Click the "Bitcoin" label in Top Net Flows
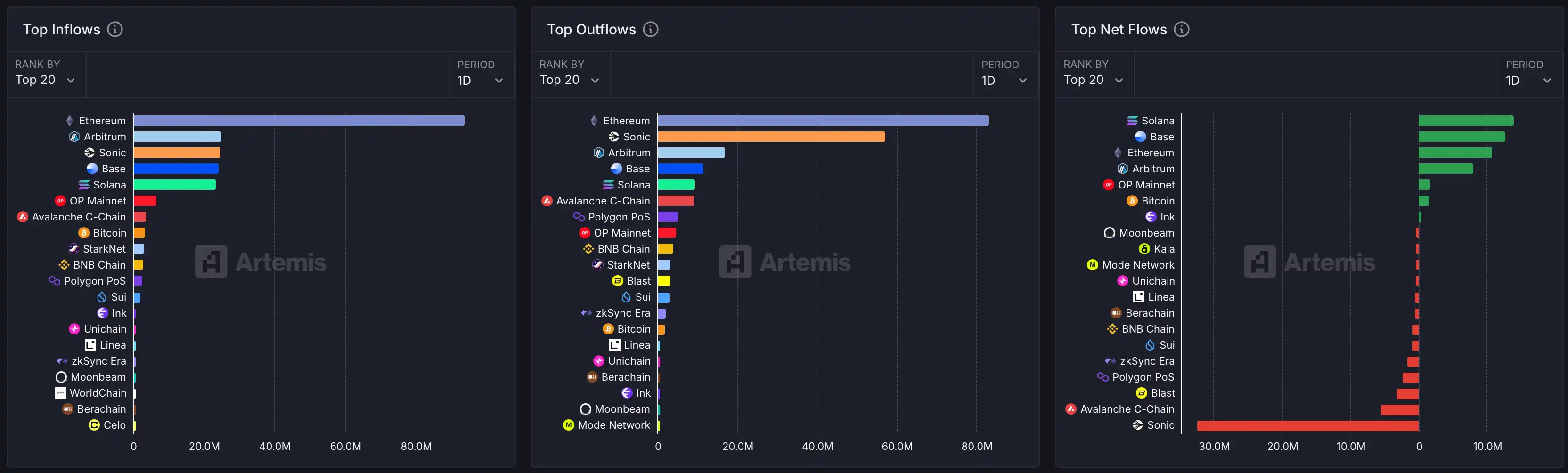 click(1158, 201)
